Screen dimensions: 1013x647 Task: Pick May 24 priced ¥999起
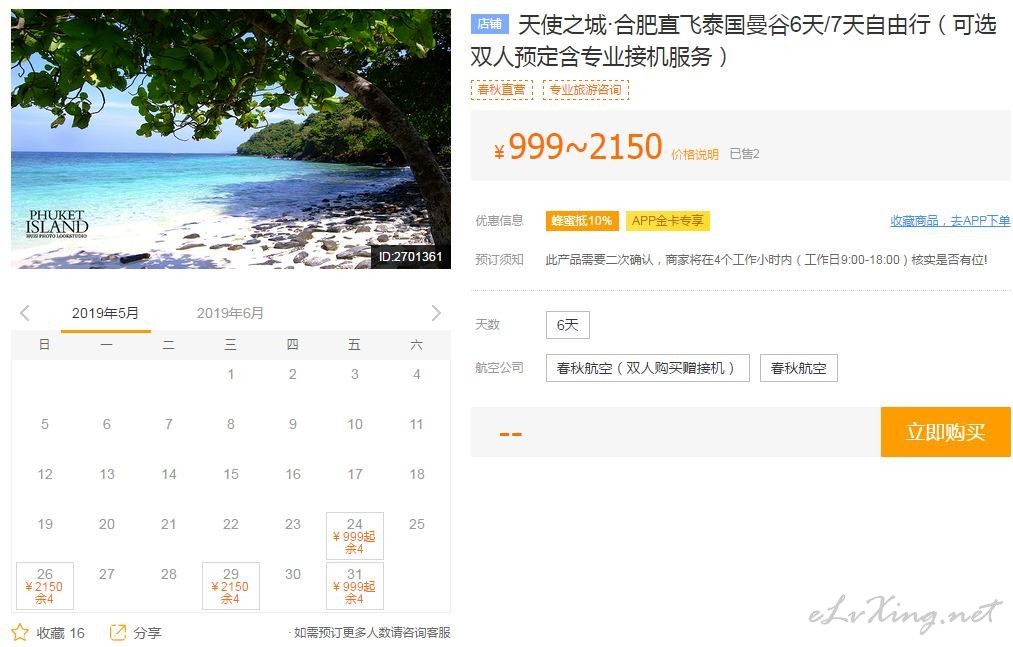(x=355, y=536)
